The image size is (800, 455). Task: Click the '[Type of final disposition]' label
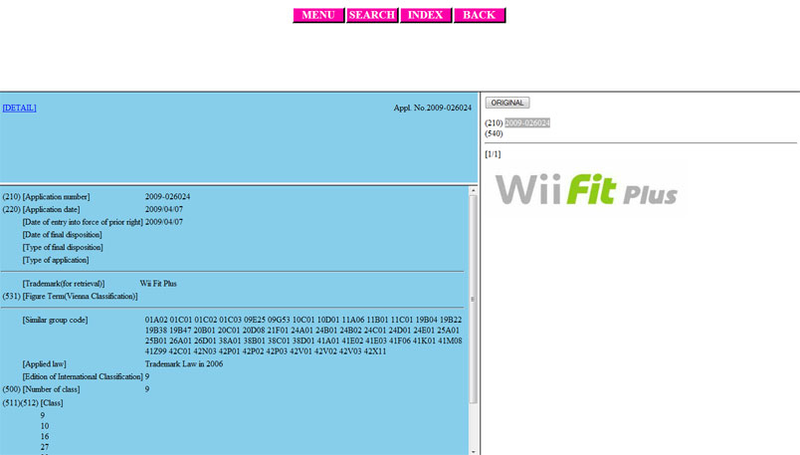click(63, 247)
